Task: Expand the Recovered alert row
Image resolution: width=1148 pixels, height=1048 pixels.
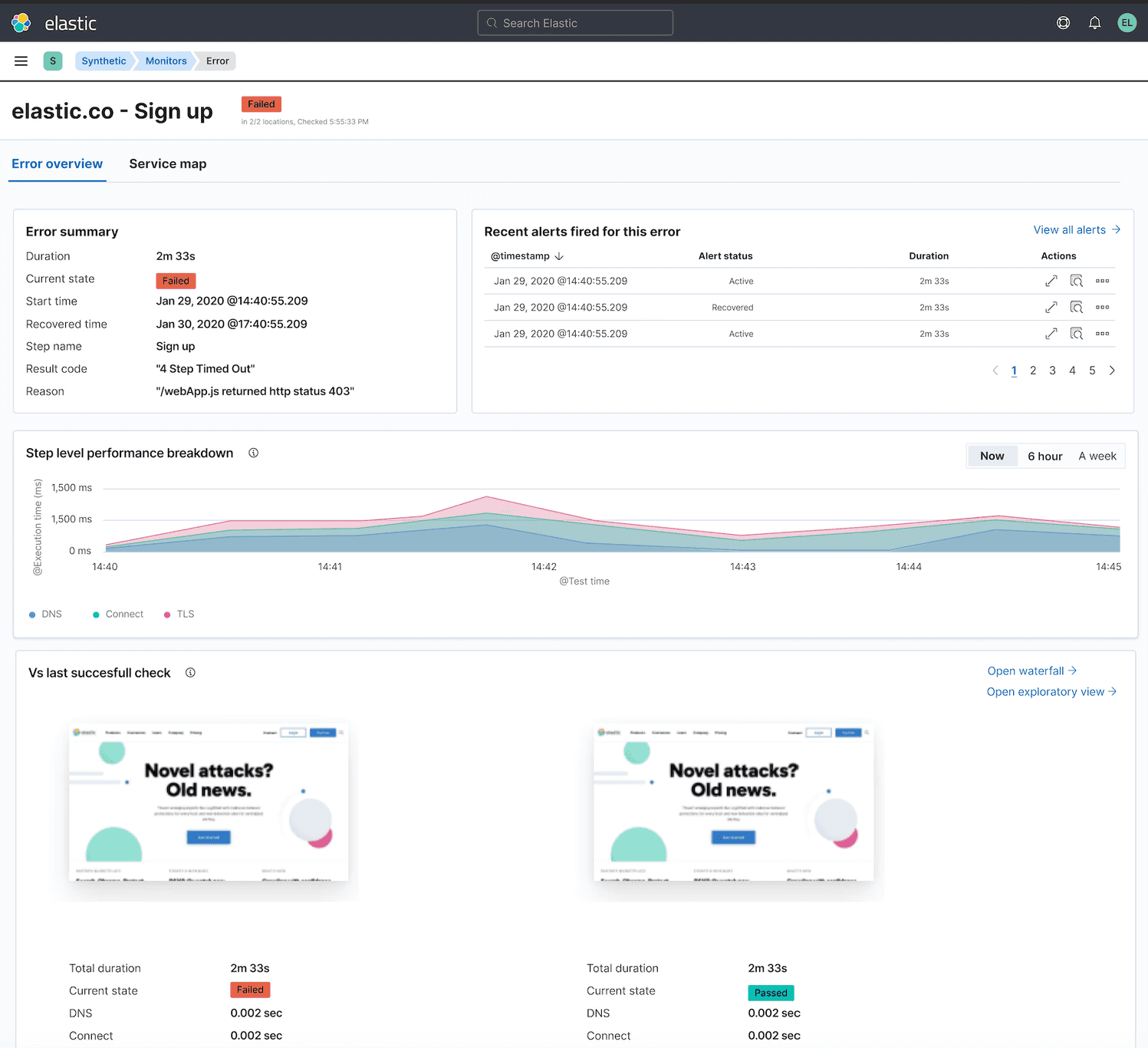Action: pyautogui.click(x=1051, y=307)
